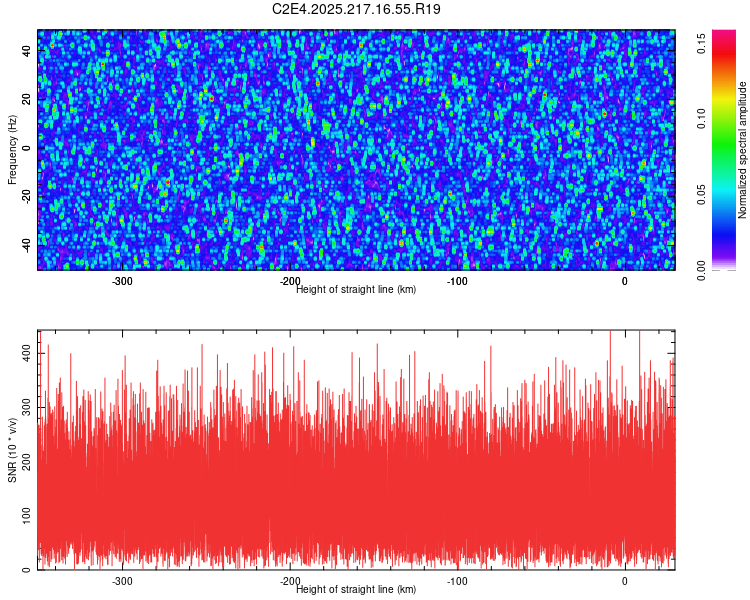Click the SNR (10 * v/v) axis label

tap(12, 450)
